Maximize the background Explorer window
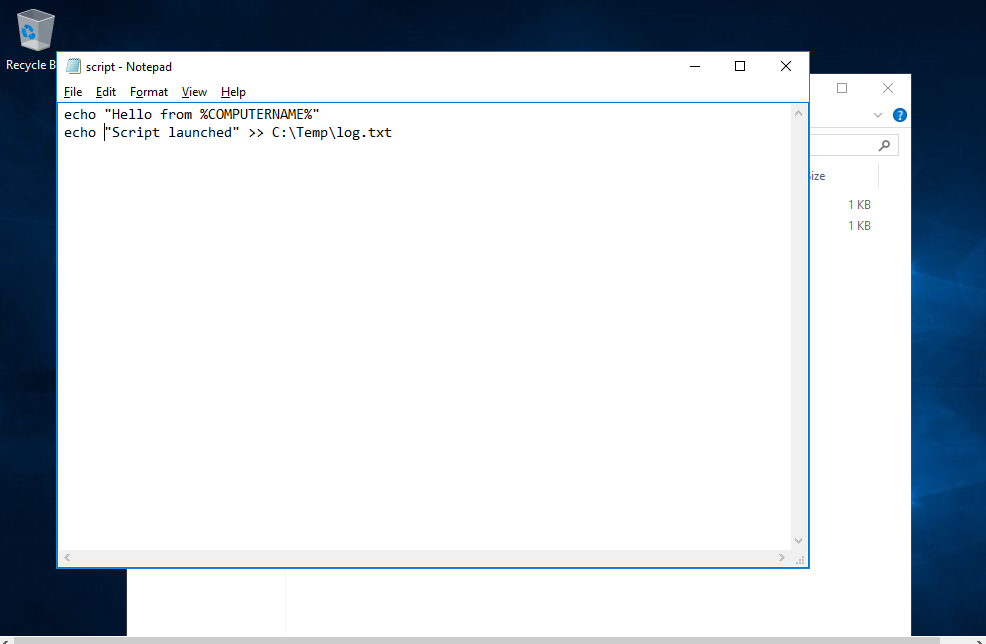The height and width of the screenshot is (644, 986). click(842, 88)
